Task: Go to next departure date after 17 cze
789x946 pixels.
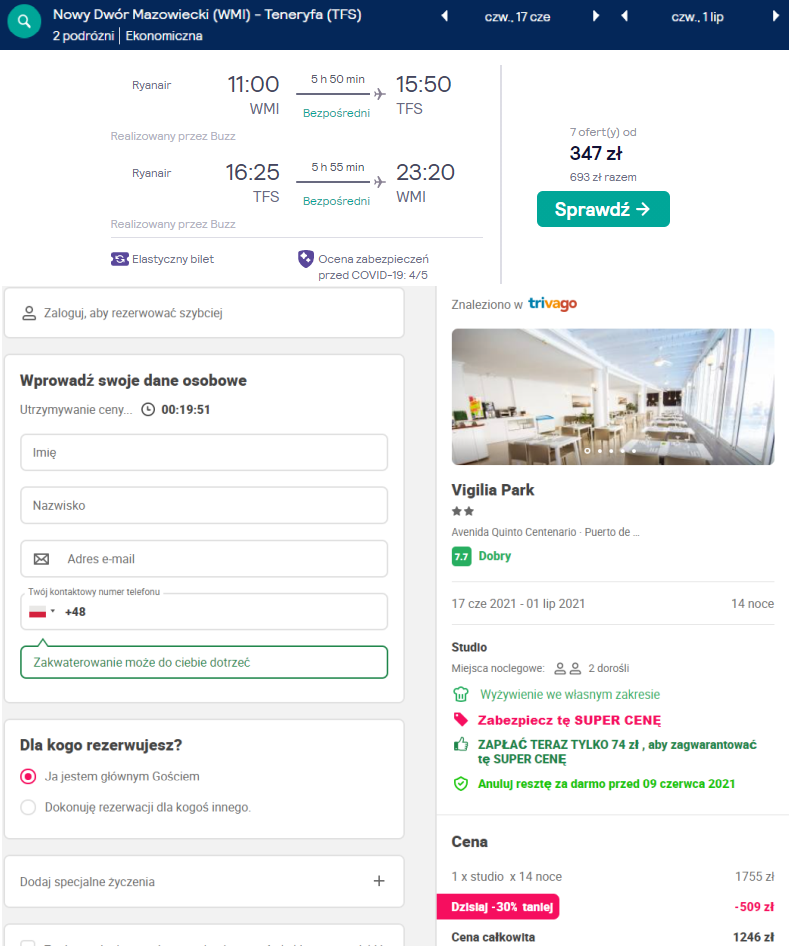Action: (596, 16)
